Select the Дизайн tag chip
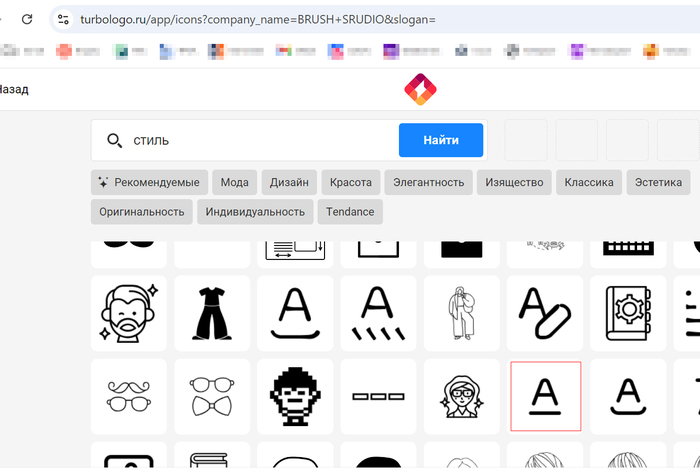The image size is (700, 474). click(289, 182)
